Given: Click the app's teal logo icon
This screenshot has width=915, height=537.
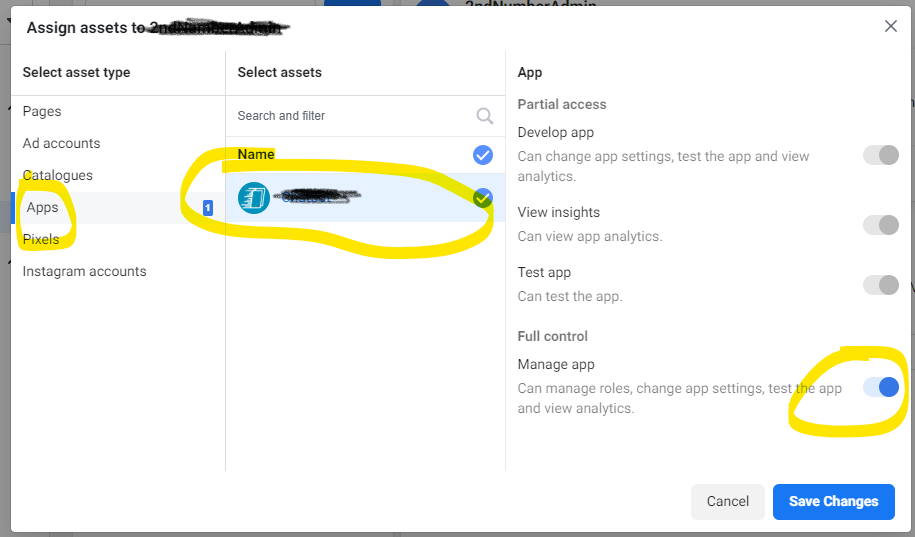Looking at the screenshot, I should pos(254,198).
